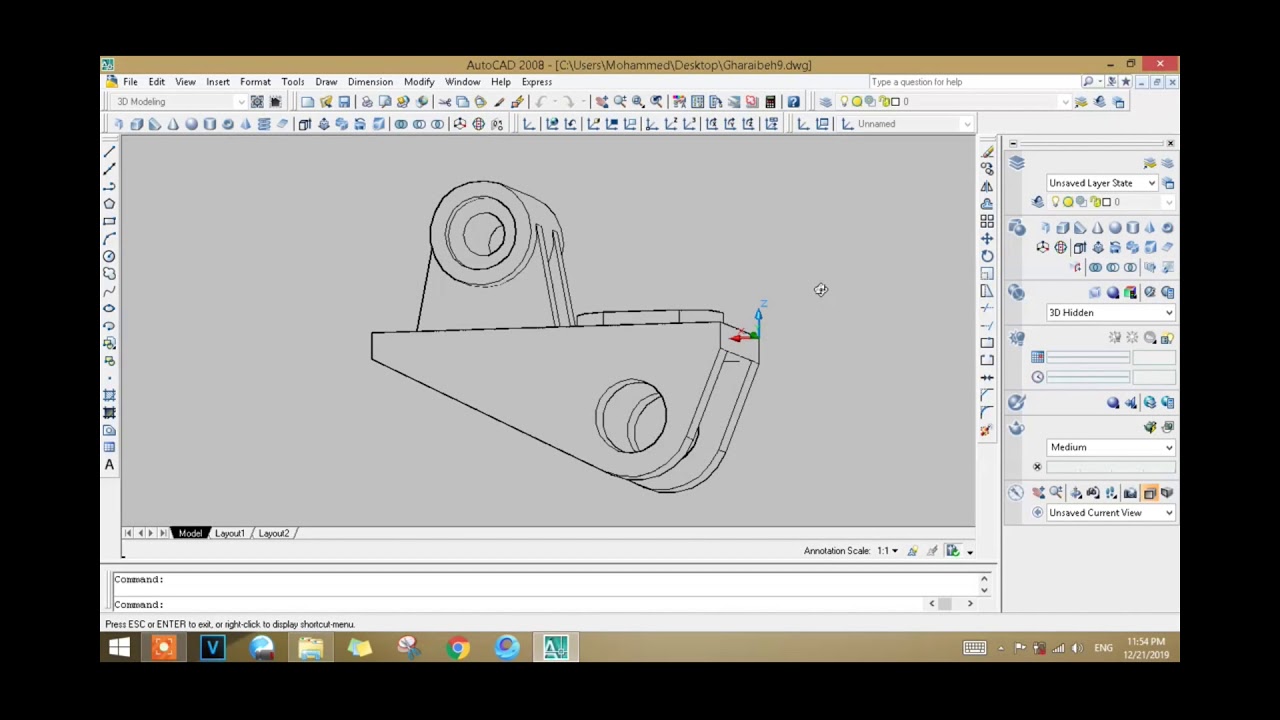The width and height of the screenshot is (1280, 720).
Task: Toggle lightbulb layer on/off in Layers toolbar
Action: (845, 102)
